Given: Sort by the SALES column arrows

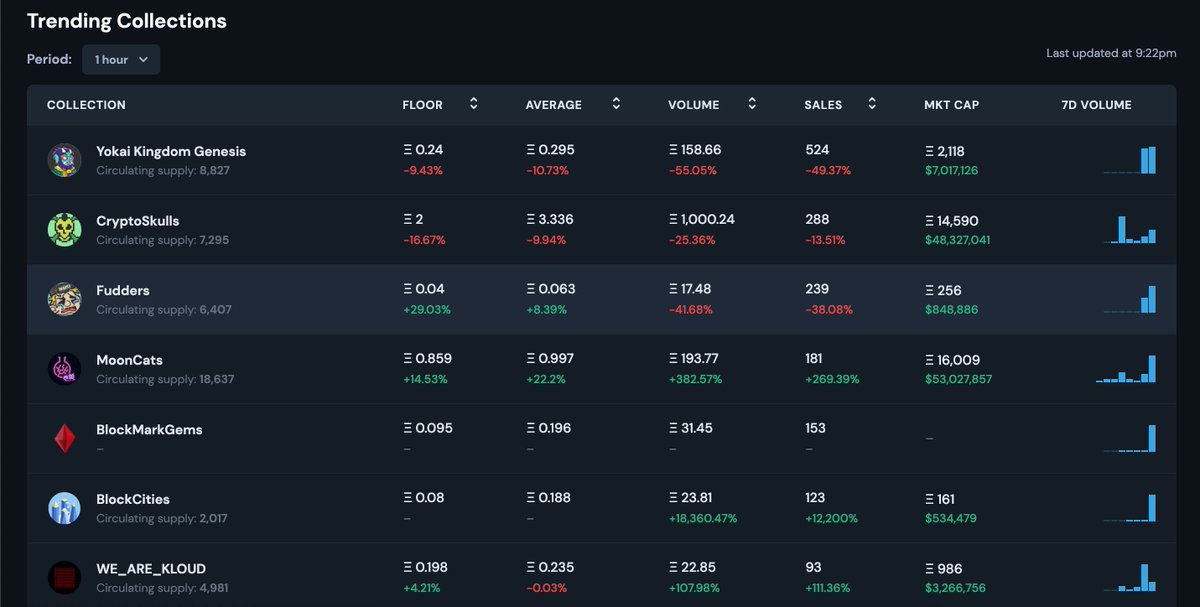Looking at the screenshot, I should coord(872,104).
